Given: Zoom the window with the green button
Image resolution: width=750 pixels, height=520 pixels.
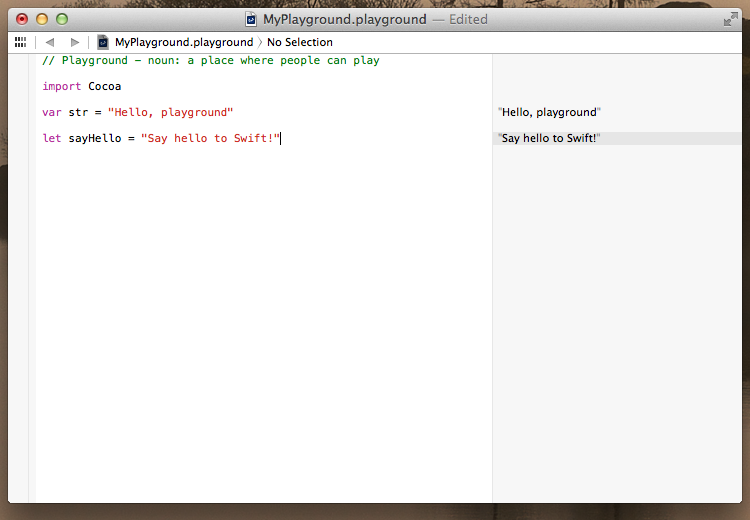Looking at the screenshot, I should point(62,19).
